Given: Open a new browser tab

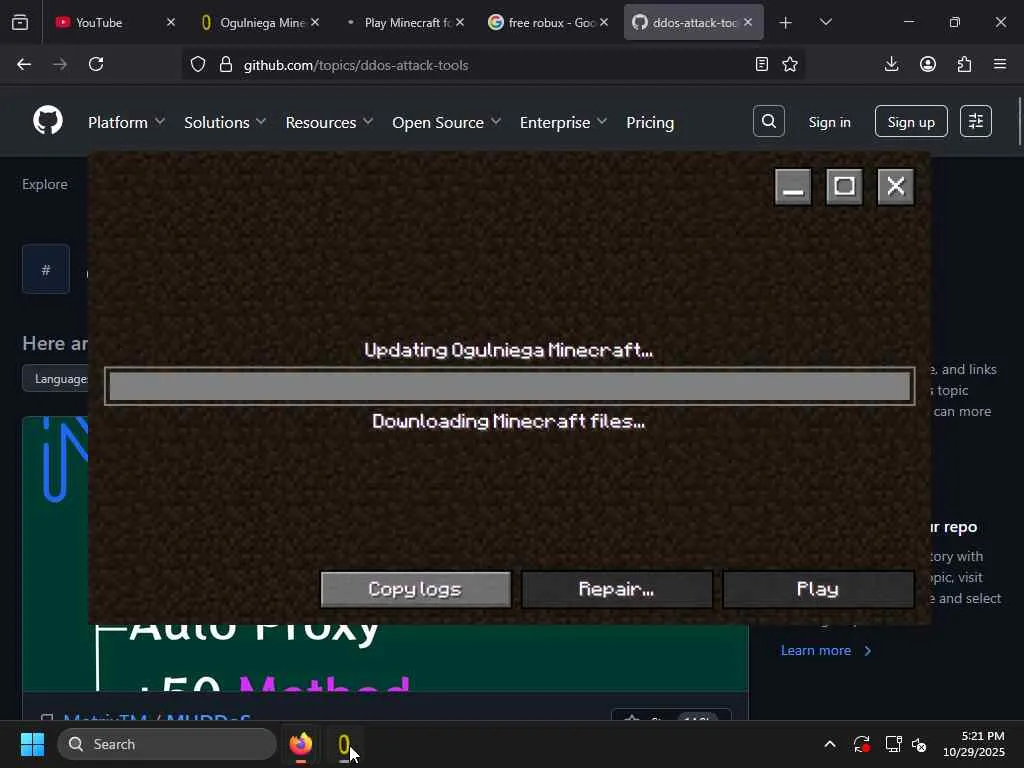Looking at the screenshot, I should click(786, 23).
